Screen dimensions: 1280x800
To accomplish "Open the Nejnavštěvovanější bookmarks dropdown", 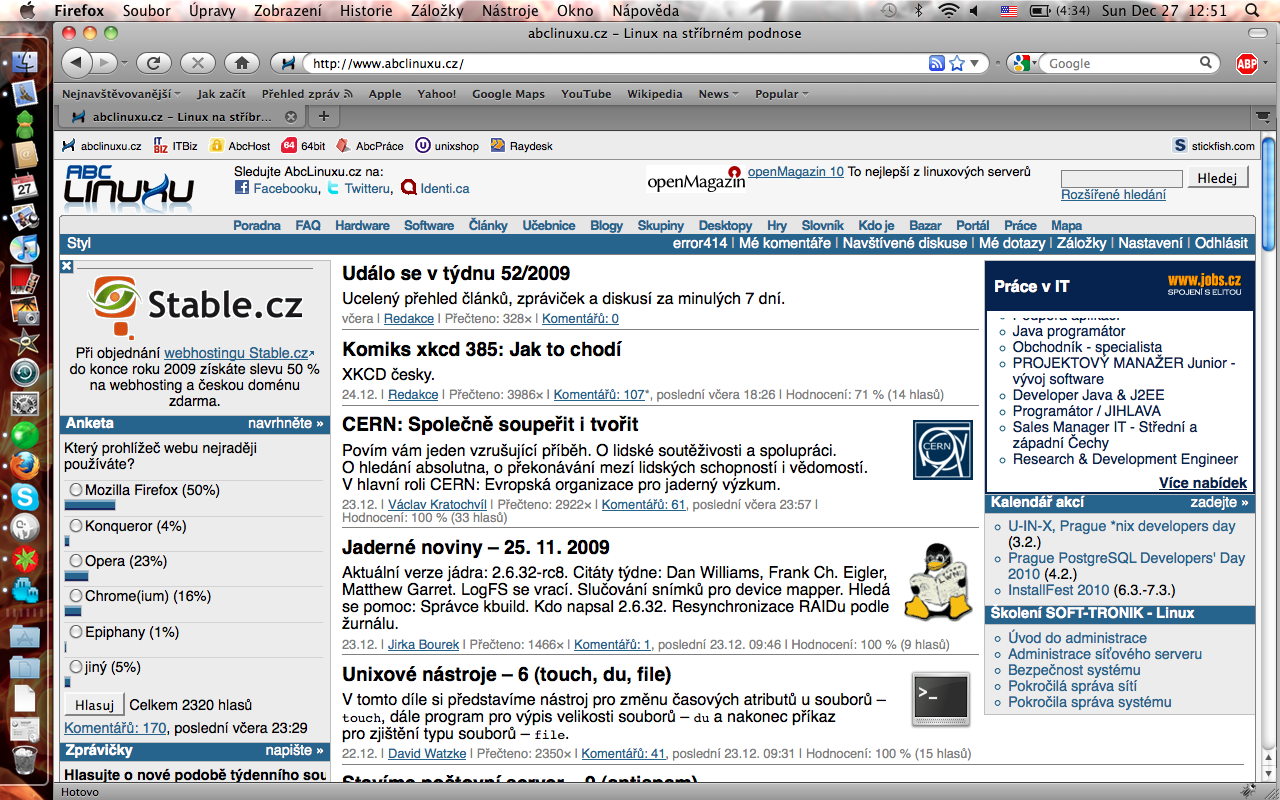I will [x=121, y=94].
